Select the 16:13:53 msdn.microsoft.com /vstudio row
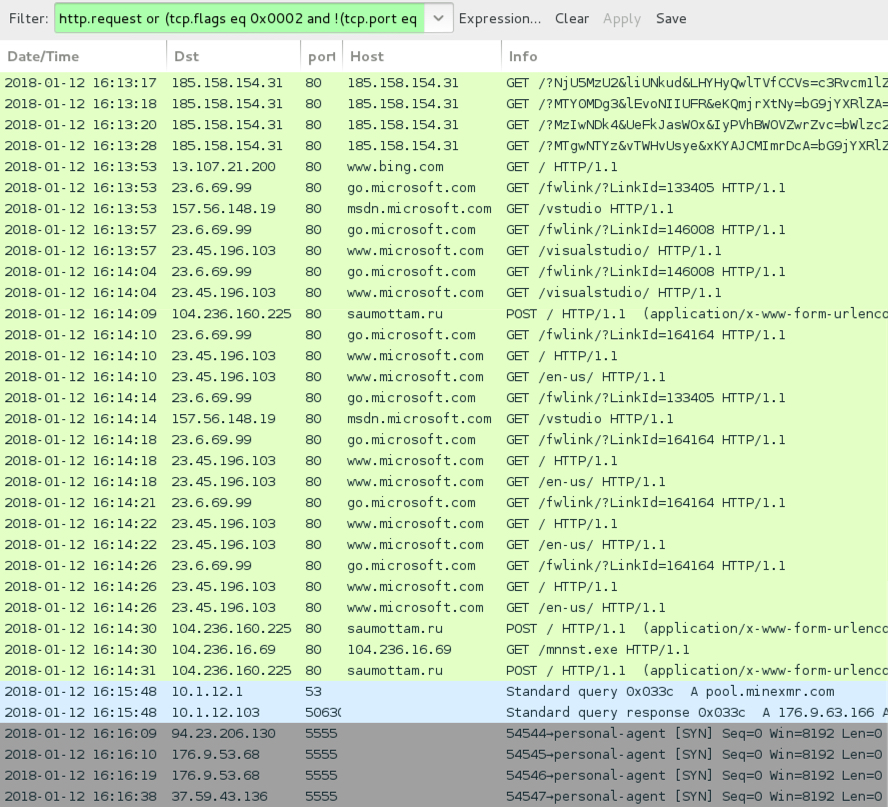 point(444,208)
